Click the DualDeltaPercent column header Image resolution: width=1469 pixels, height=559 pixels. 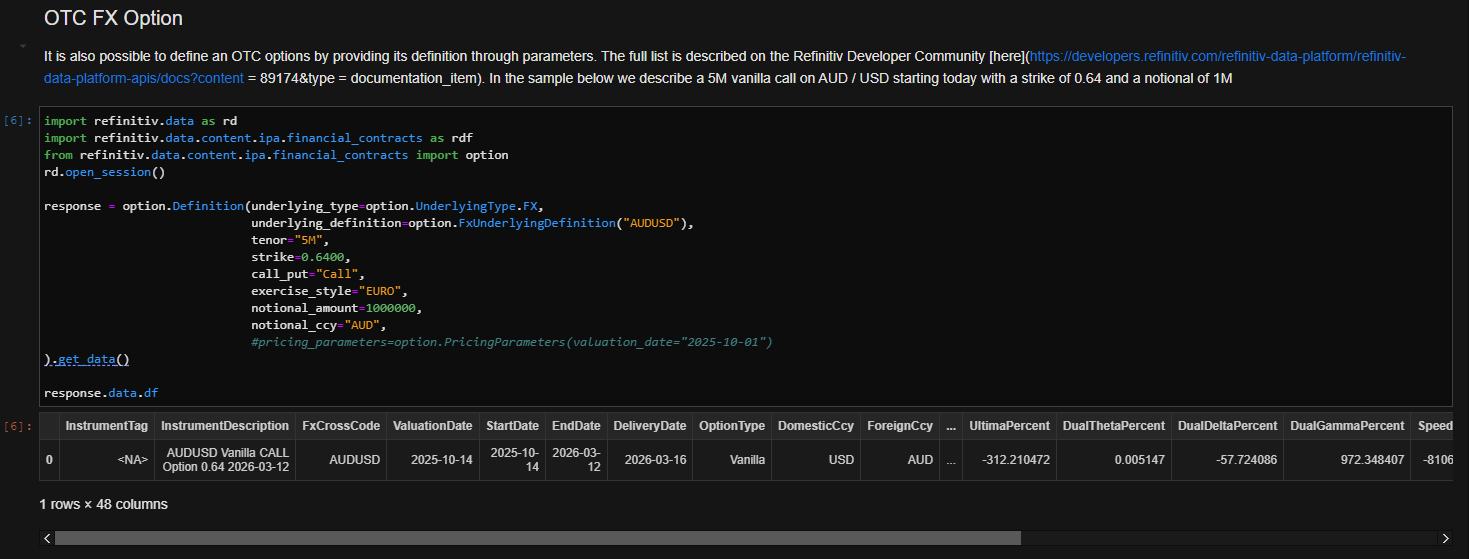point(1228,426)
